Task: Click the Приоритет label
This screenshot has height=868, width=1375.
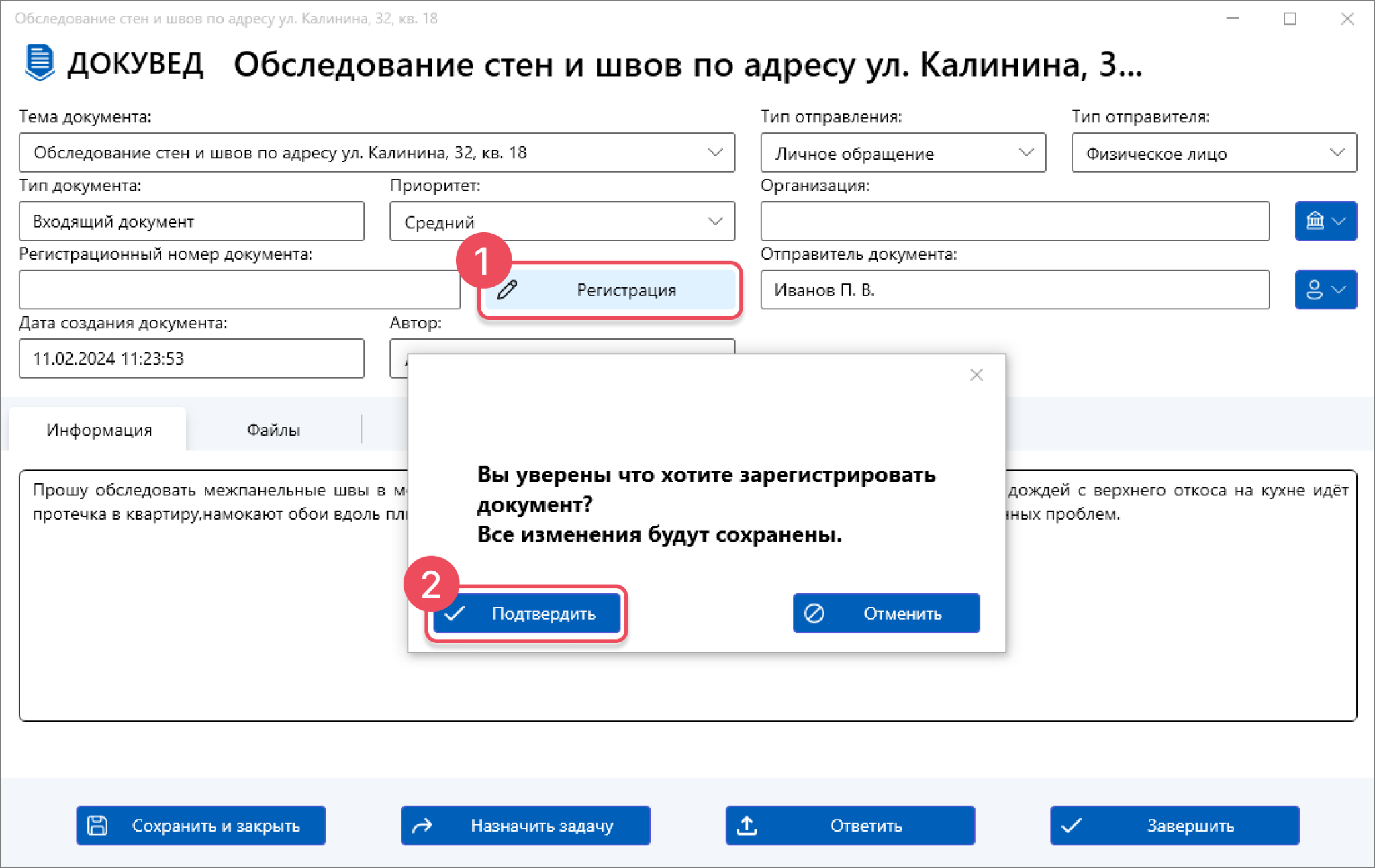Action: [435, 185]
